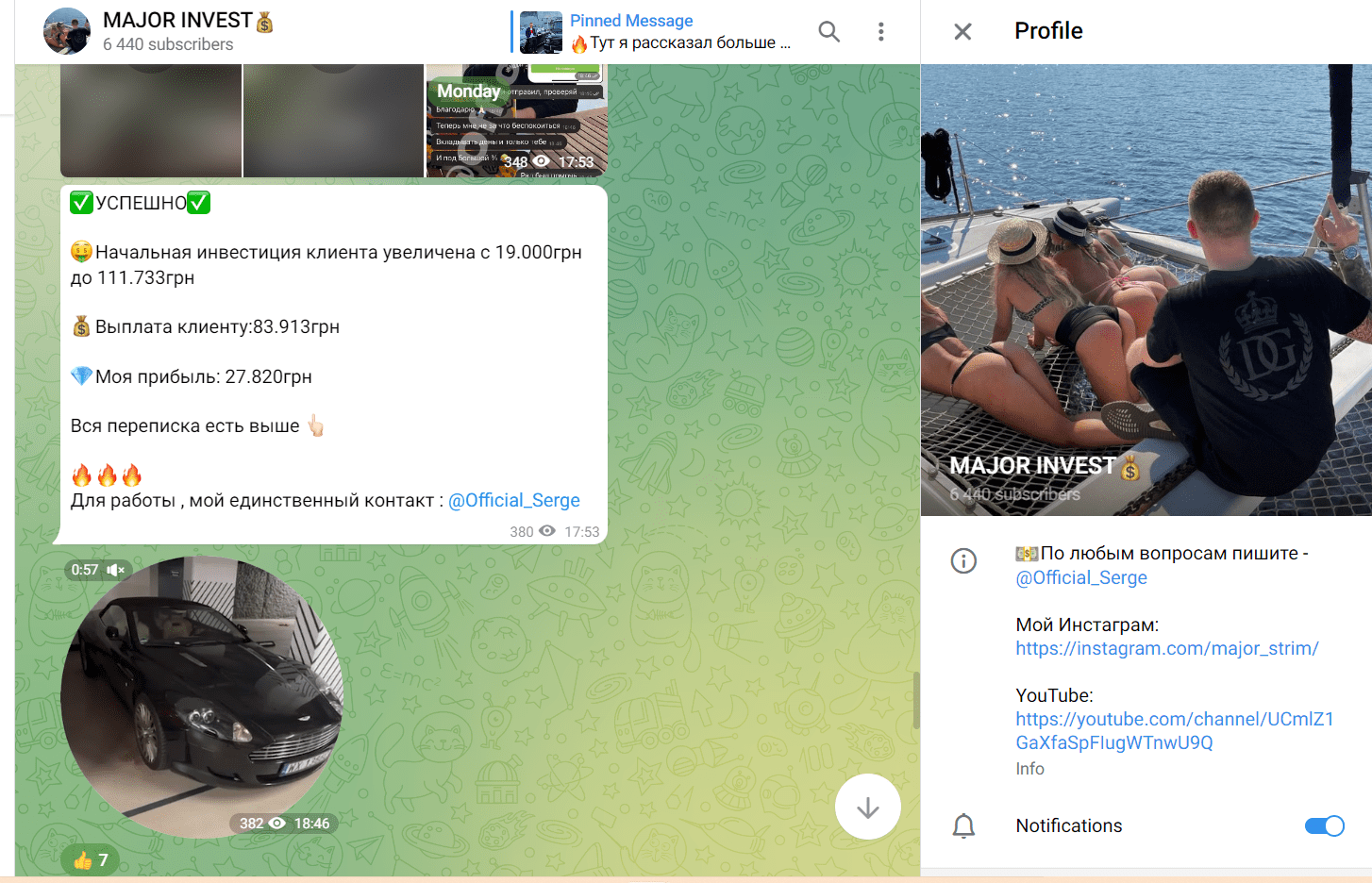
Task: Click the scroll-to-bottom arrow button
Action: point(867,808)
